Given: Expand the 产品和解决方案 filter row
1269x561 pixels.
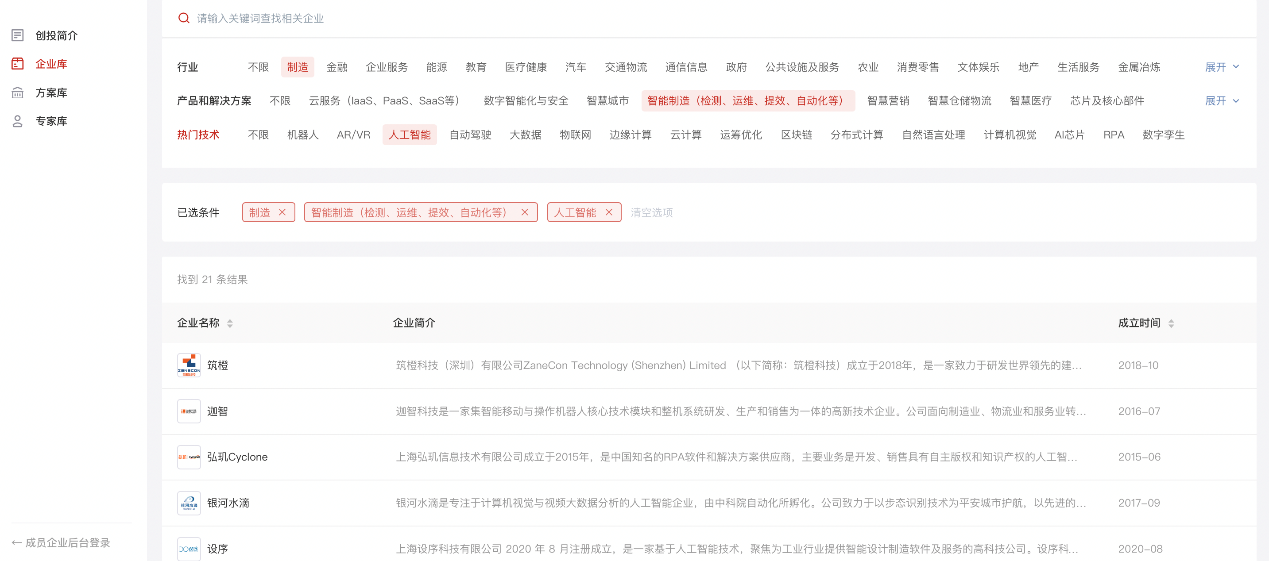Looking at the screenshot, I should [x=1222, y=101].
